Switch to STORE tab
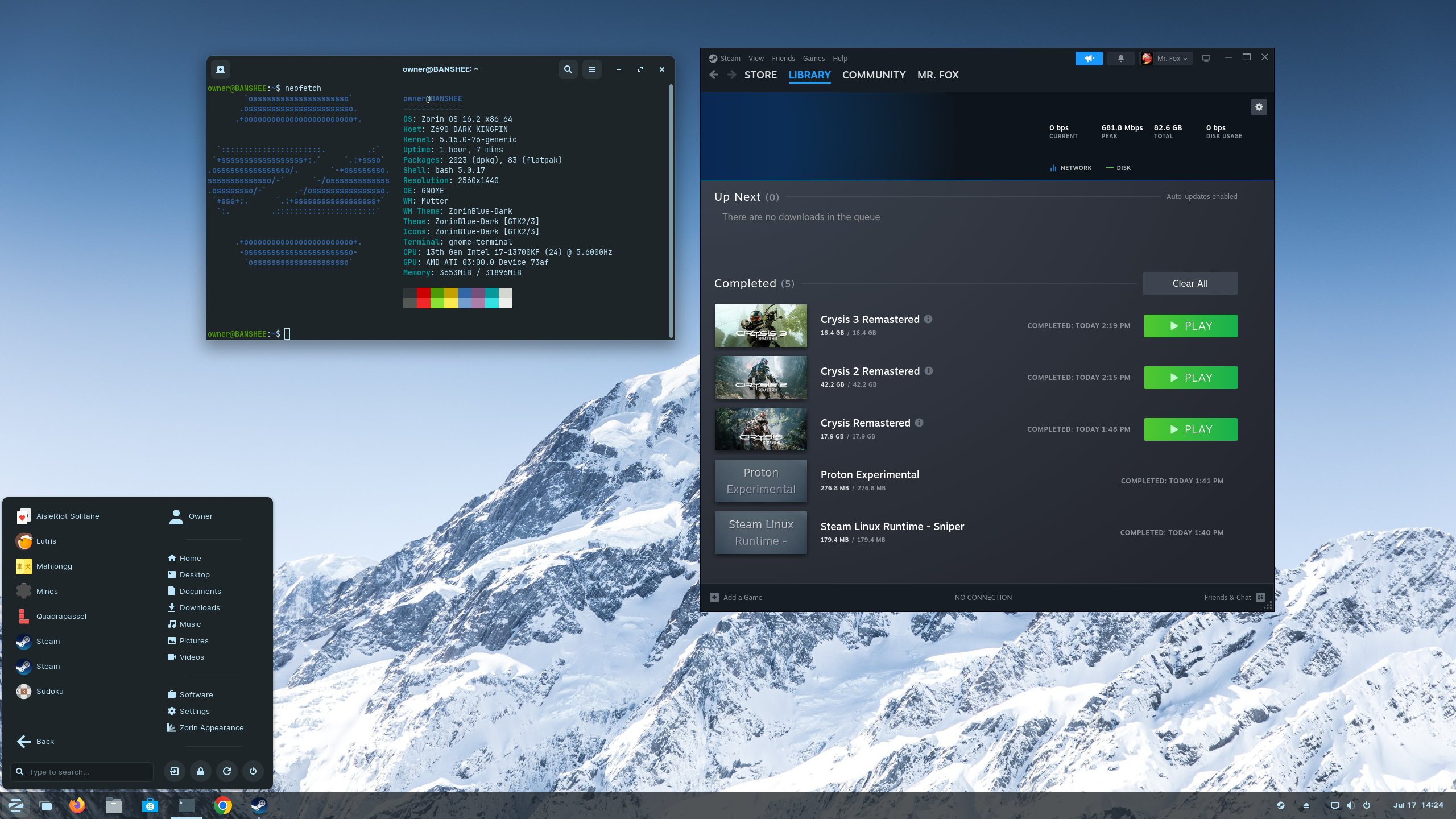The image size is (1456, 819). pyautogui.click(x=760, y=75)
